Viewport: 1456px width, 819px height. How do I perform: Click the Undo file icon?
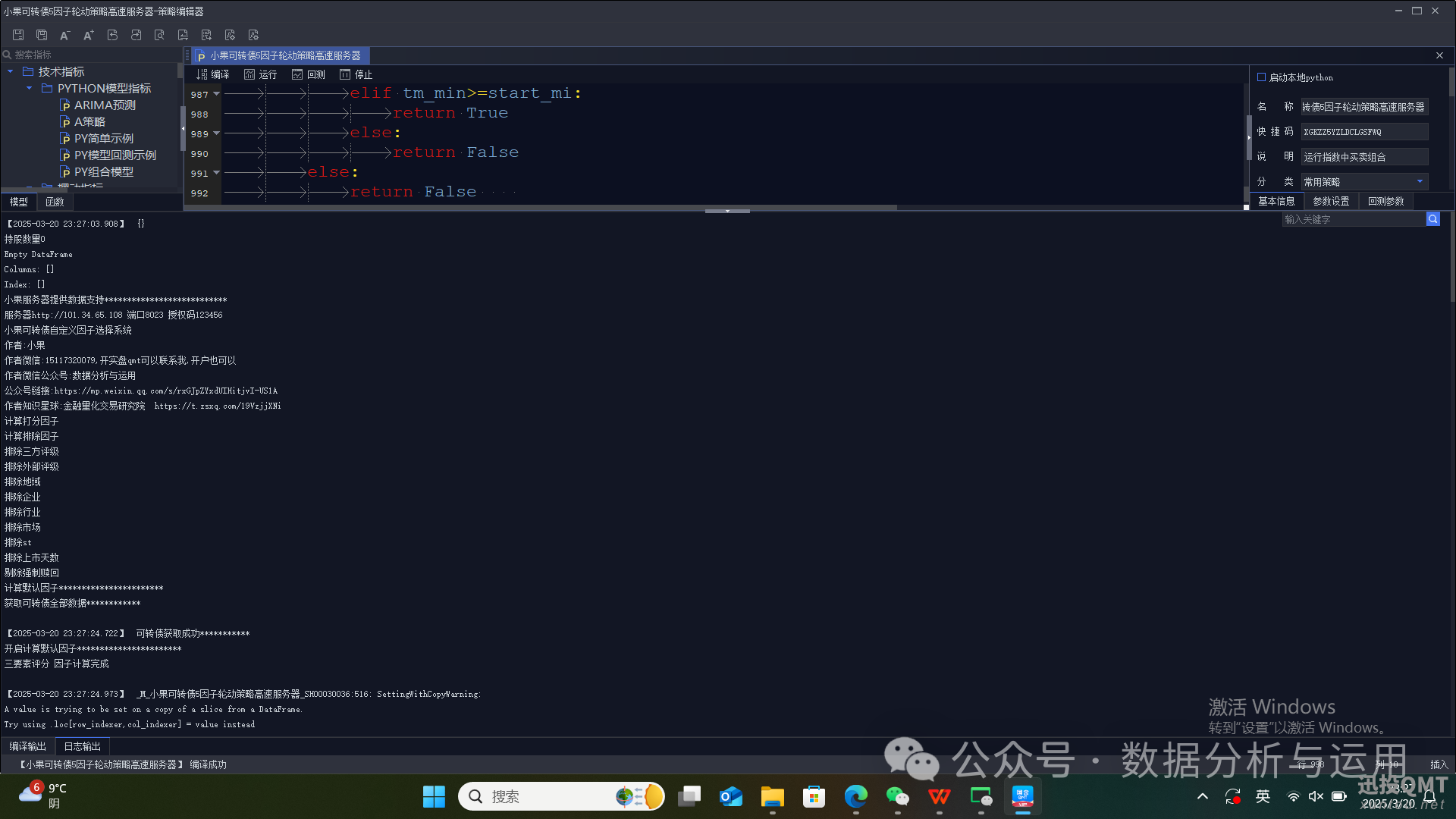(112, 35)
